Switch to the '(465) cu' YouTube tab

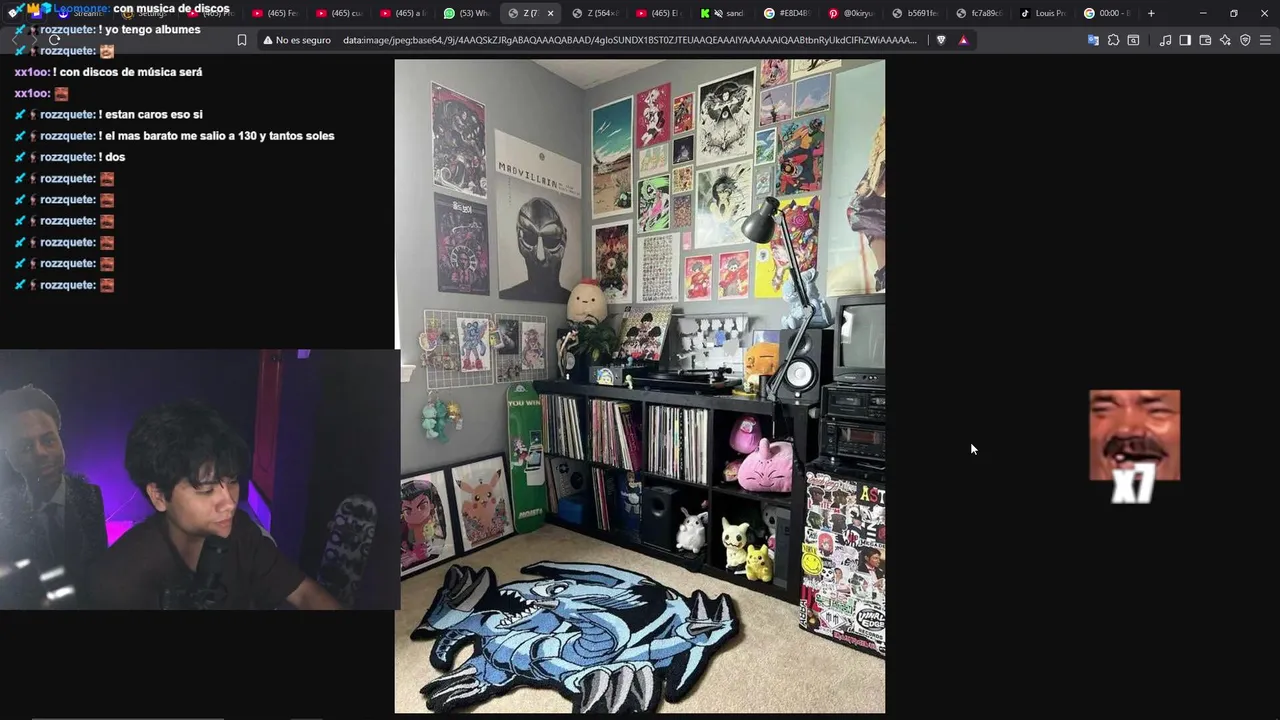pos(339,13)
